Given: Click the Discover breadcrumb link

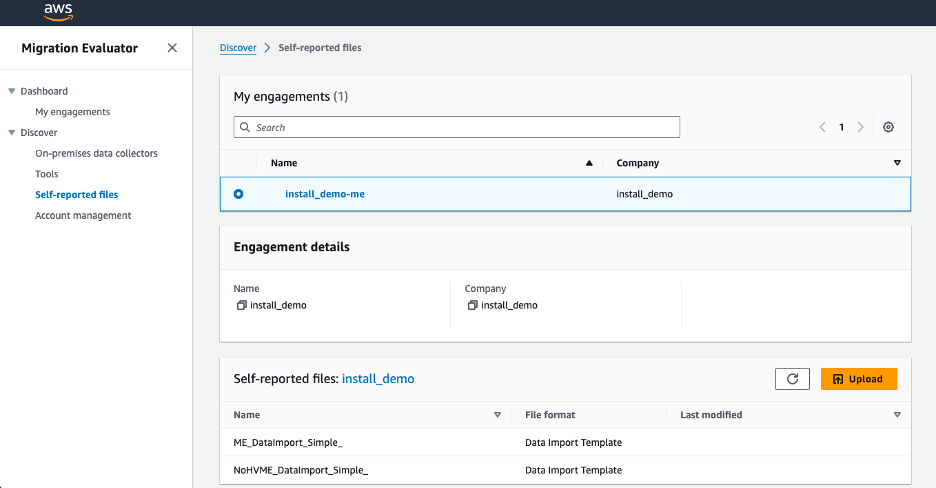Looking at the screenshot, I should 238,48.
